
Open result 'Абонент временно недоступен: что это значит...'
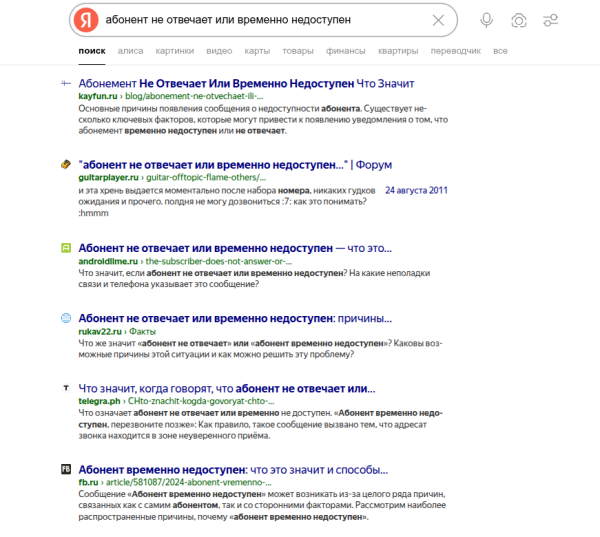pyautogui.click(x=233, y=470)
